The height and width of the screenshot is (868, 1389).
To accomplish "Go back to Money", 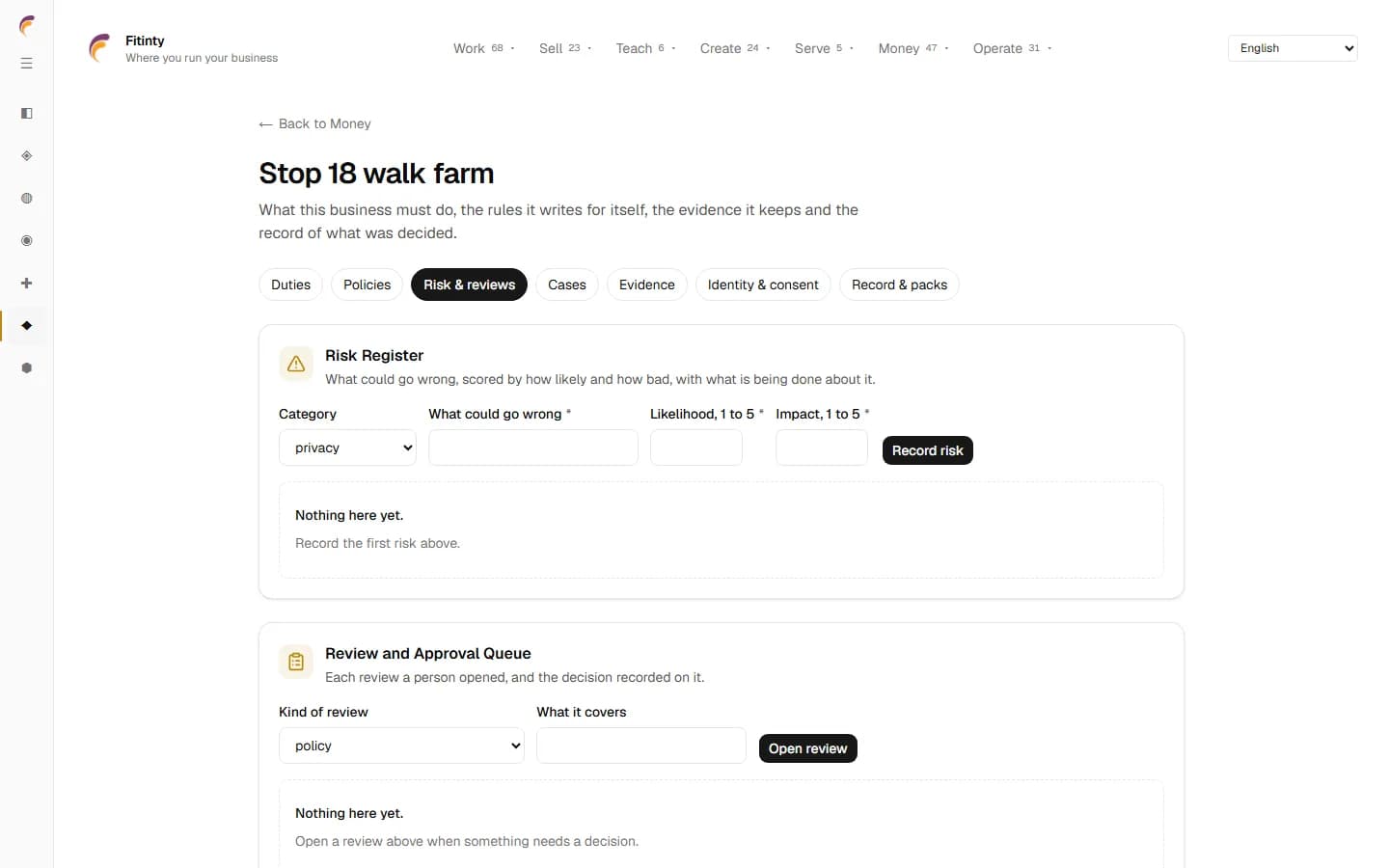I will click(x=314, y=123).
